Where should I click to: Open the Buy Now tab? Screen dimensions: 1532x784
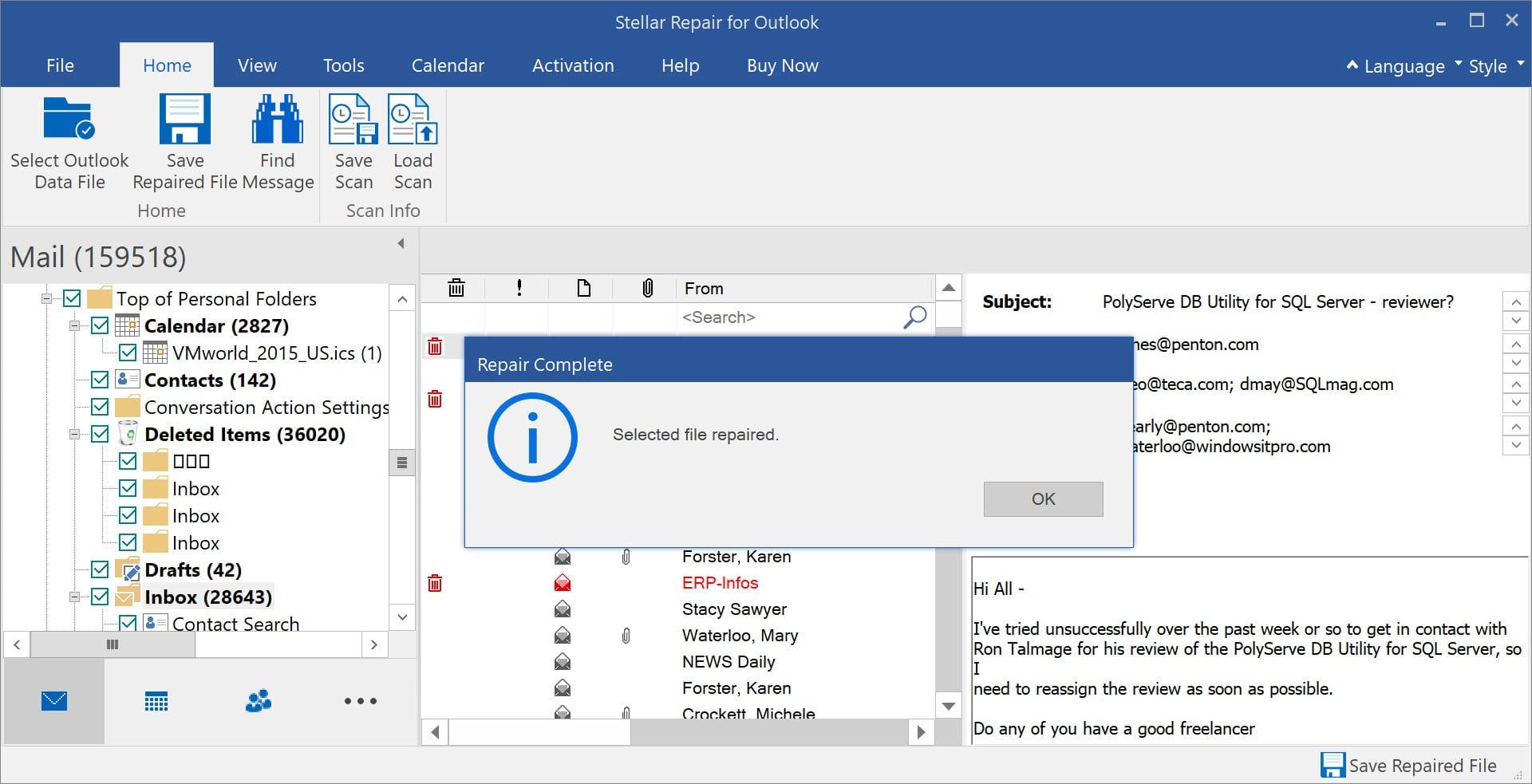[783, 65]
